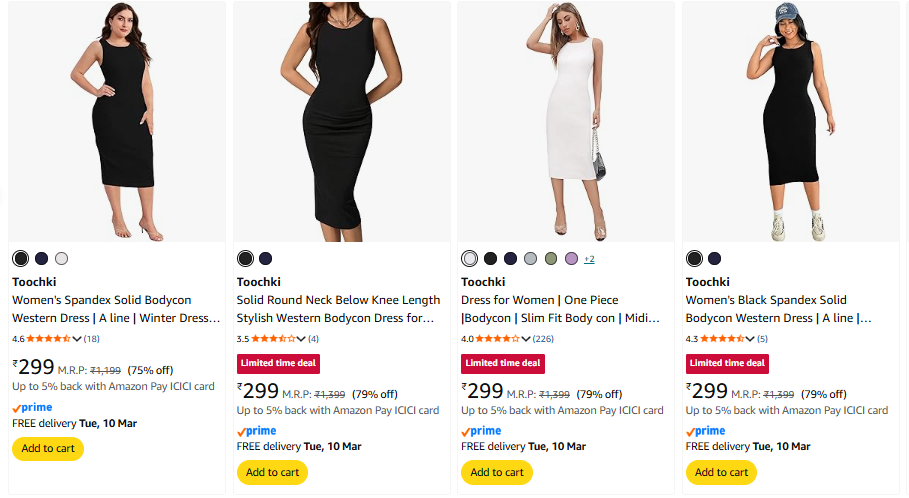Add first Women's Spandex dress to cart
This screenshot has width=909, height=498.
coord(48,449)
